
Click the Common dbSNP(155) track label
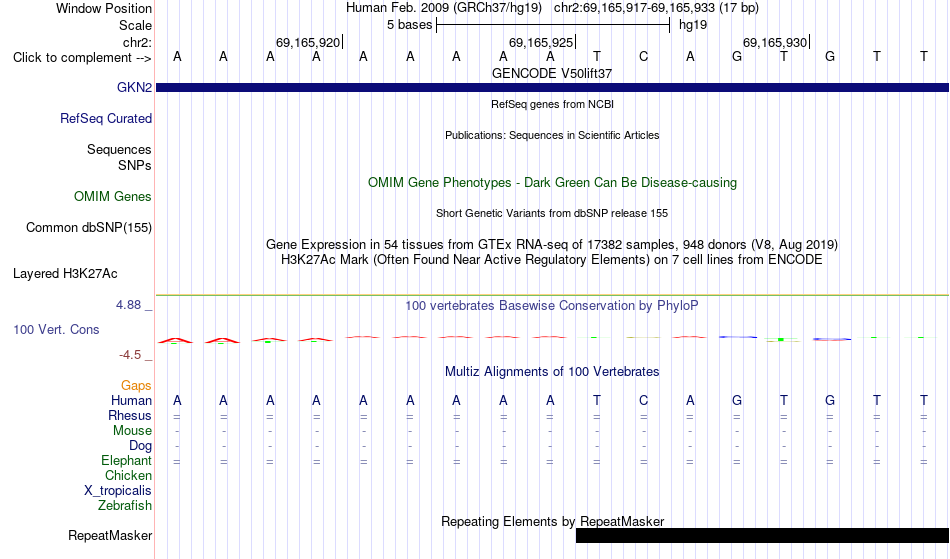coord(88,227)
